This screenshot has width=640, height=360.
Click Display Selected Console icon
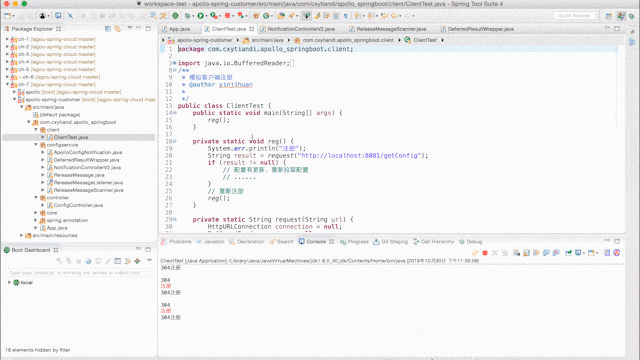pyautogui.click(x=578, y=253)
